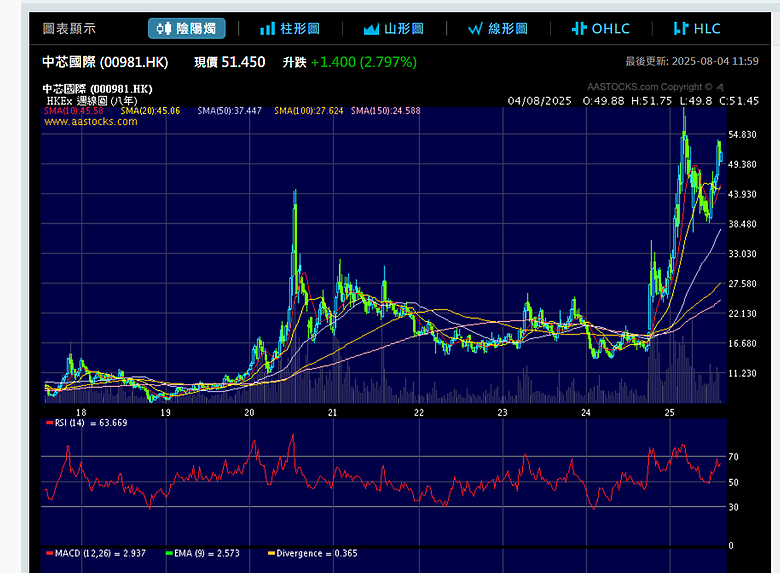Click the SMA(150):24.588 legend label

pos(386,111)
